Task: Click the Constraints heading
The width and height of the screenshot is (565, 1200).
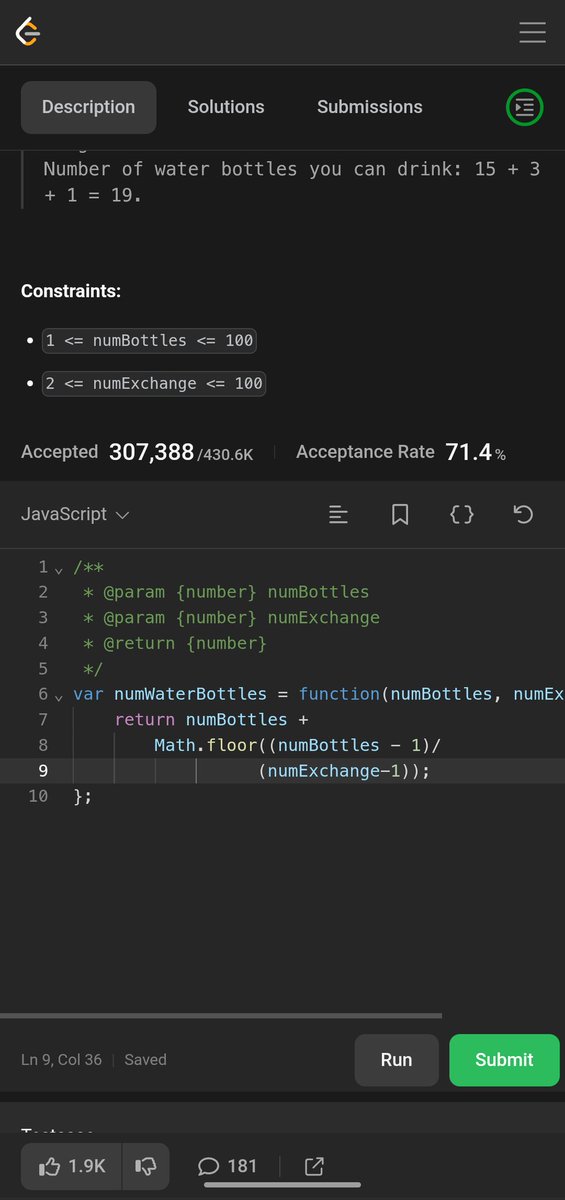Action: coord(71,292)
